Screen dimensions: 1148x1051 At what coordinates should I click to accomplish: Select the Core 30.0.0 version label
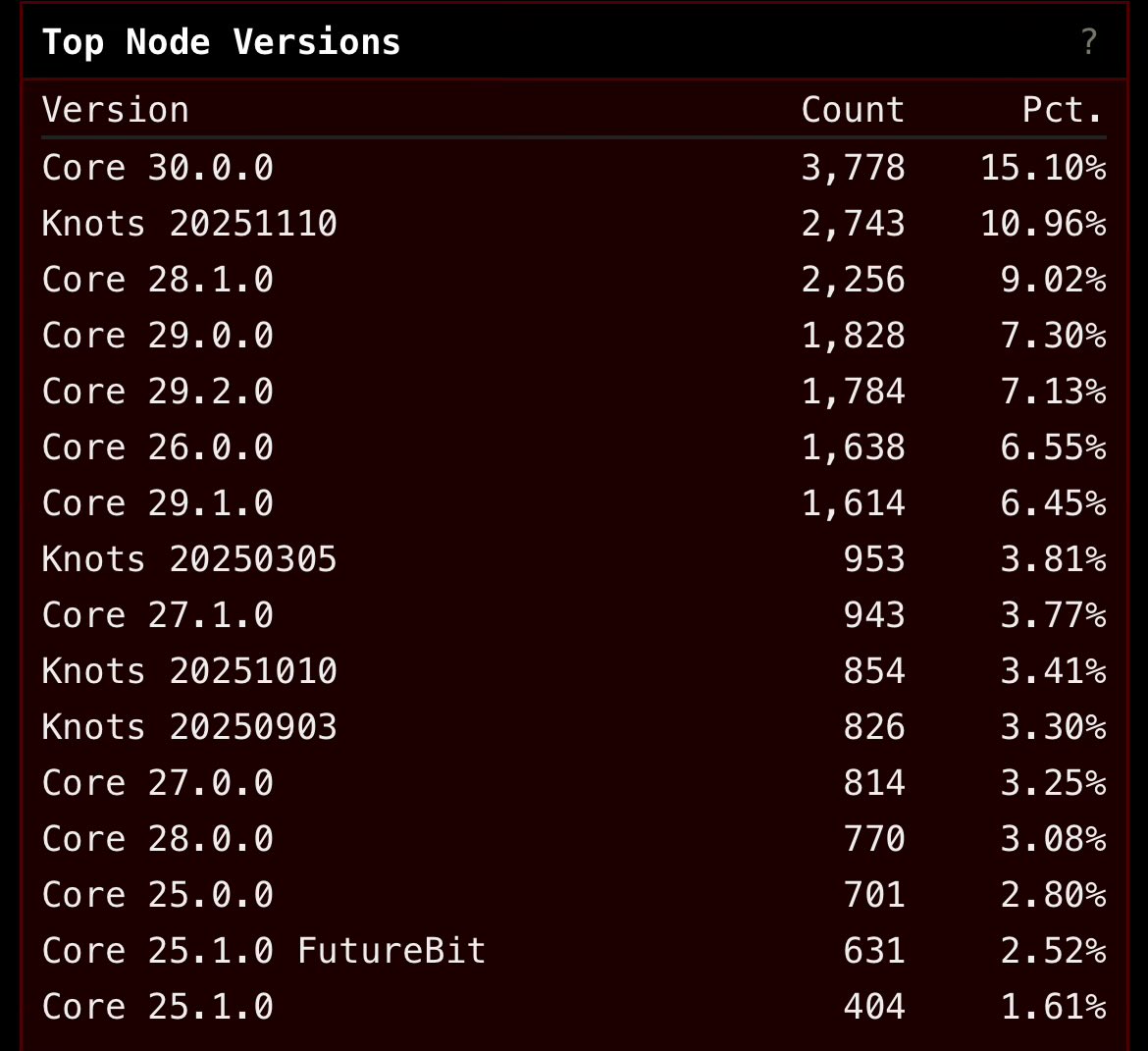[x=157, y=168]
